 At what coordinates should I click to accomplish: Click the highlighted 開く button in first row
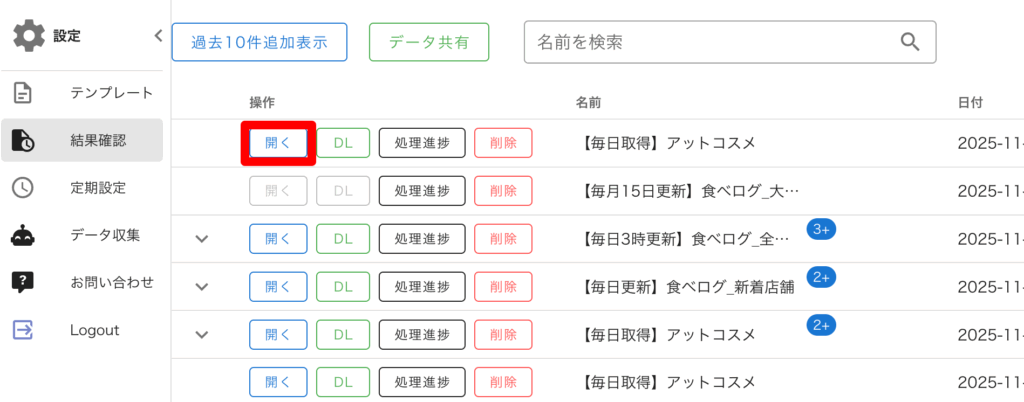(x=278, y=143)
